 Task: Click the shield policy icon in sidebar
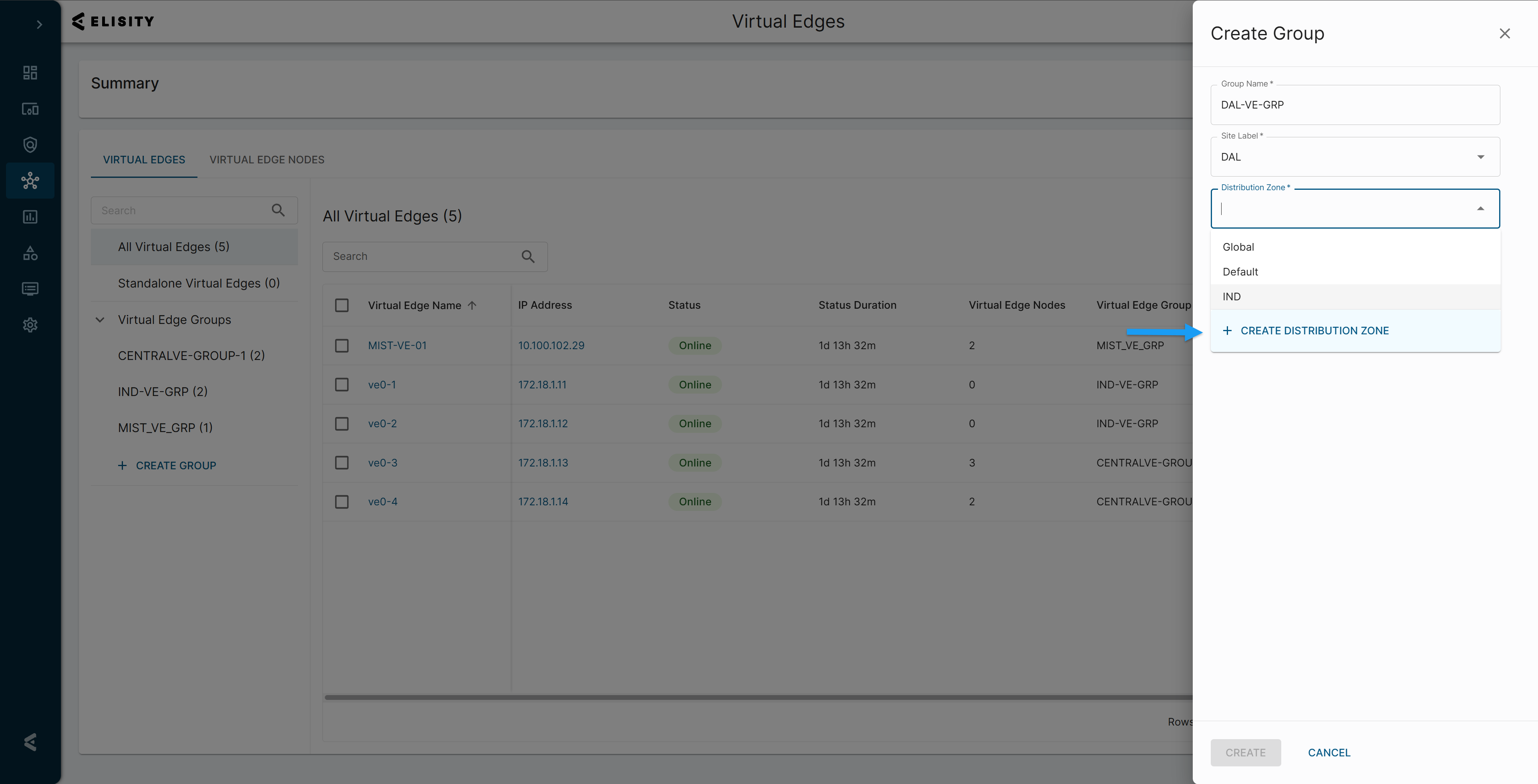coord(30,145)
